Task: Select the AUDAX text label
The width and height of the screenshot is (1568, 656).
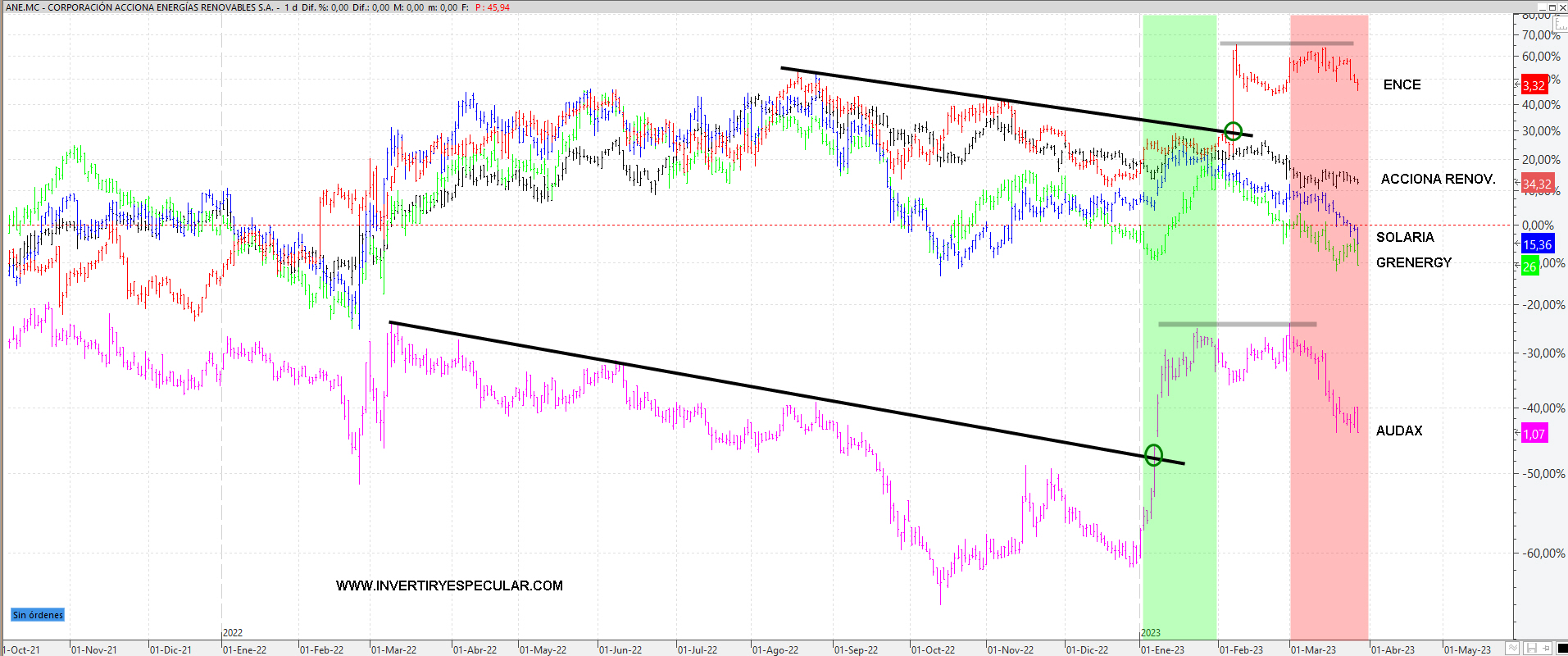Action: (x=1398, y=430)
